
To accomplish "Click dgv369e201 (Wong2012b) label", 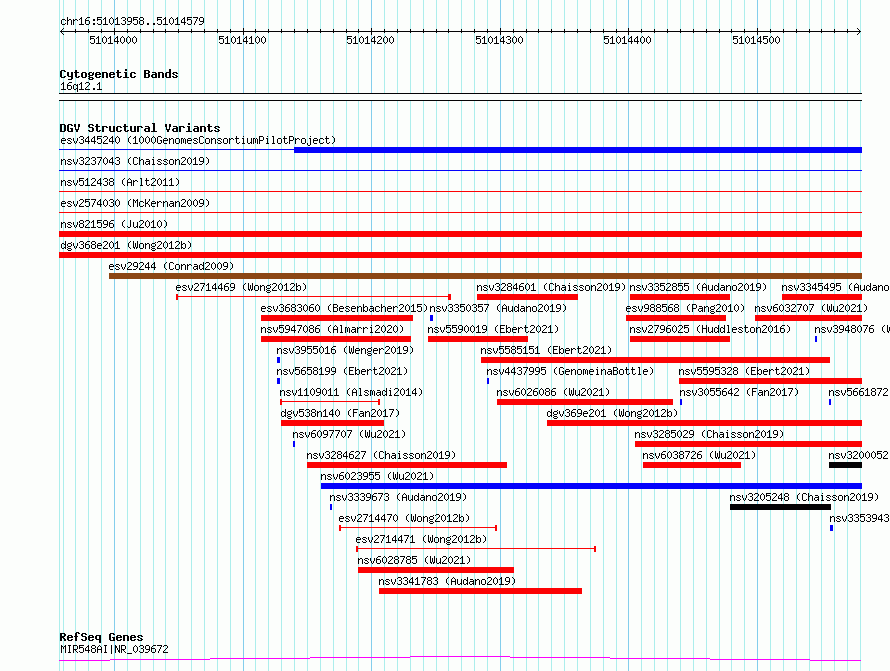I will (612, 413).
